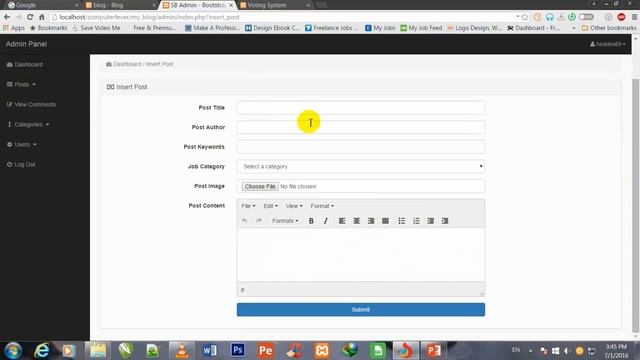Screen dimensions: 640x360
Task: Click the volume icon in system tray
Action: (x=566, y=351)
